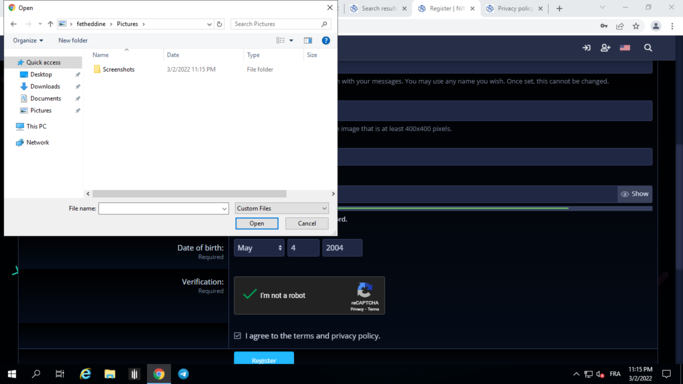
Task: Launch Internet Explorer from the taskbar
Action: coord(85,374)
